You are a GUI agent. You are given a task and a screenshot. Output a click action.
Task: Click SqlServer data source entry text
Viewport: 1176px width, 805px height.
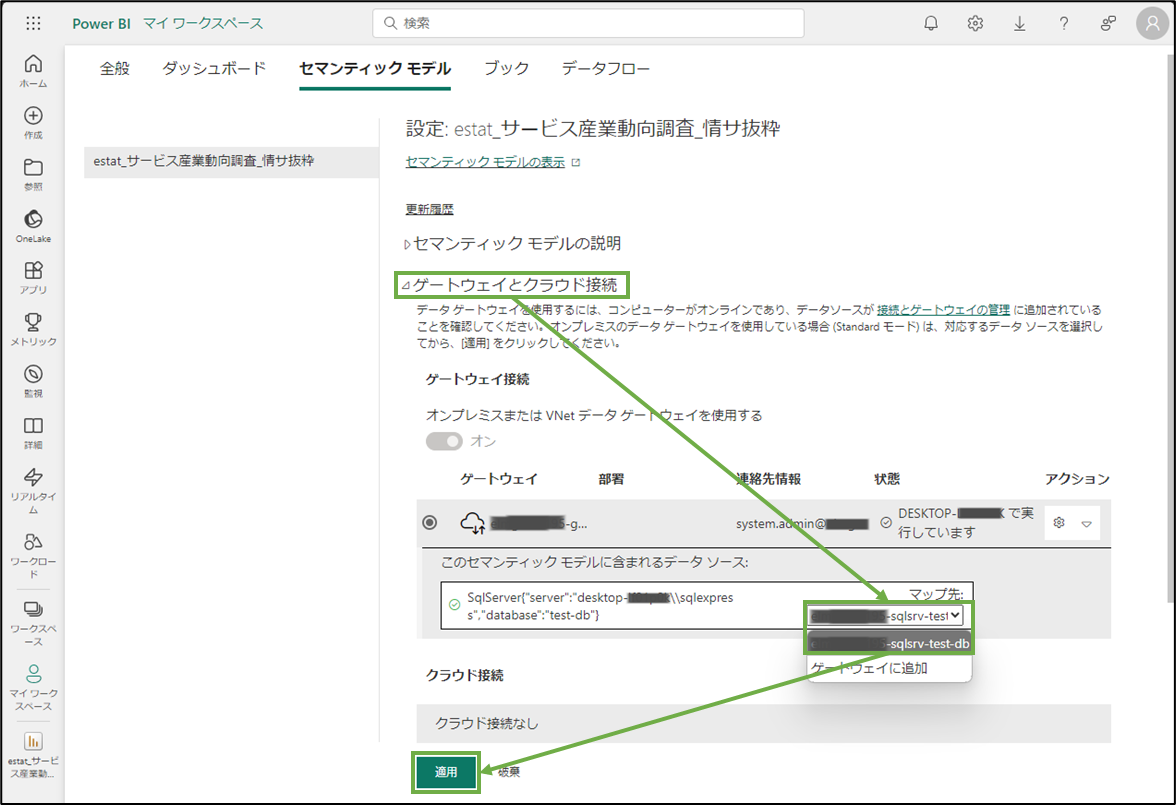(x=600, y=606)
